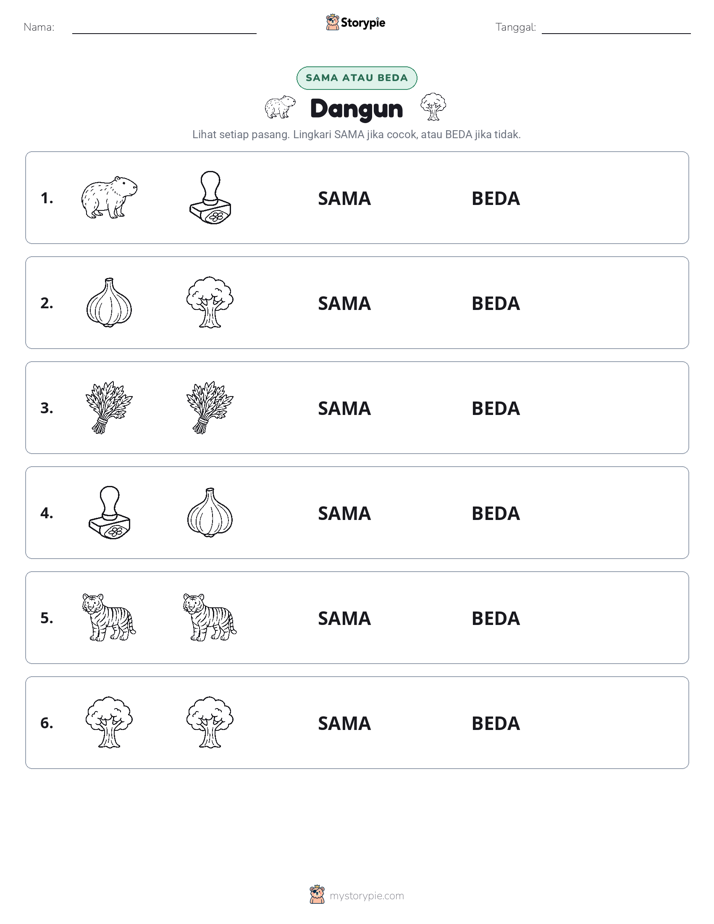Select the garlic bulb in row 2
Screen dimensions: 714x924
coord(109,302)
